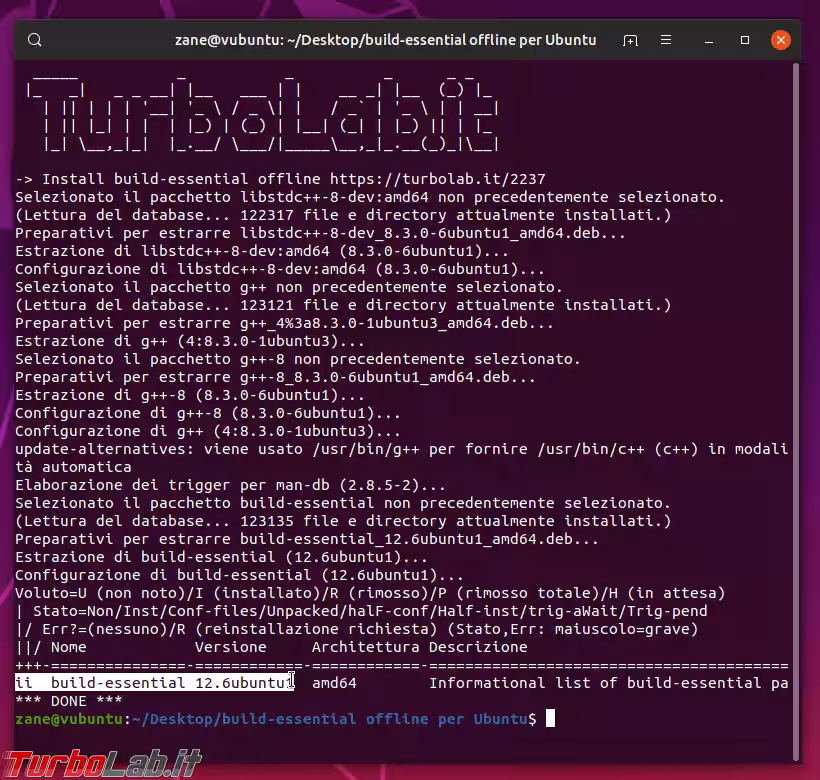Open the terminal hamburger menu
Screen dimensions: 820x780
pos(666,40)
